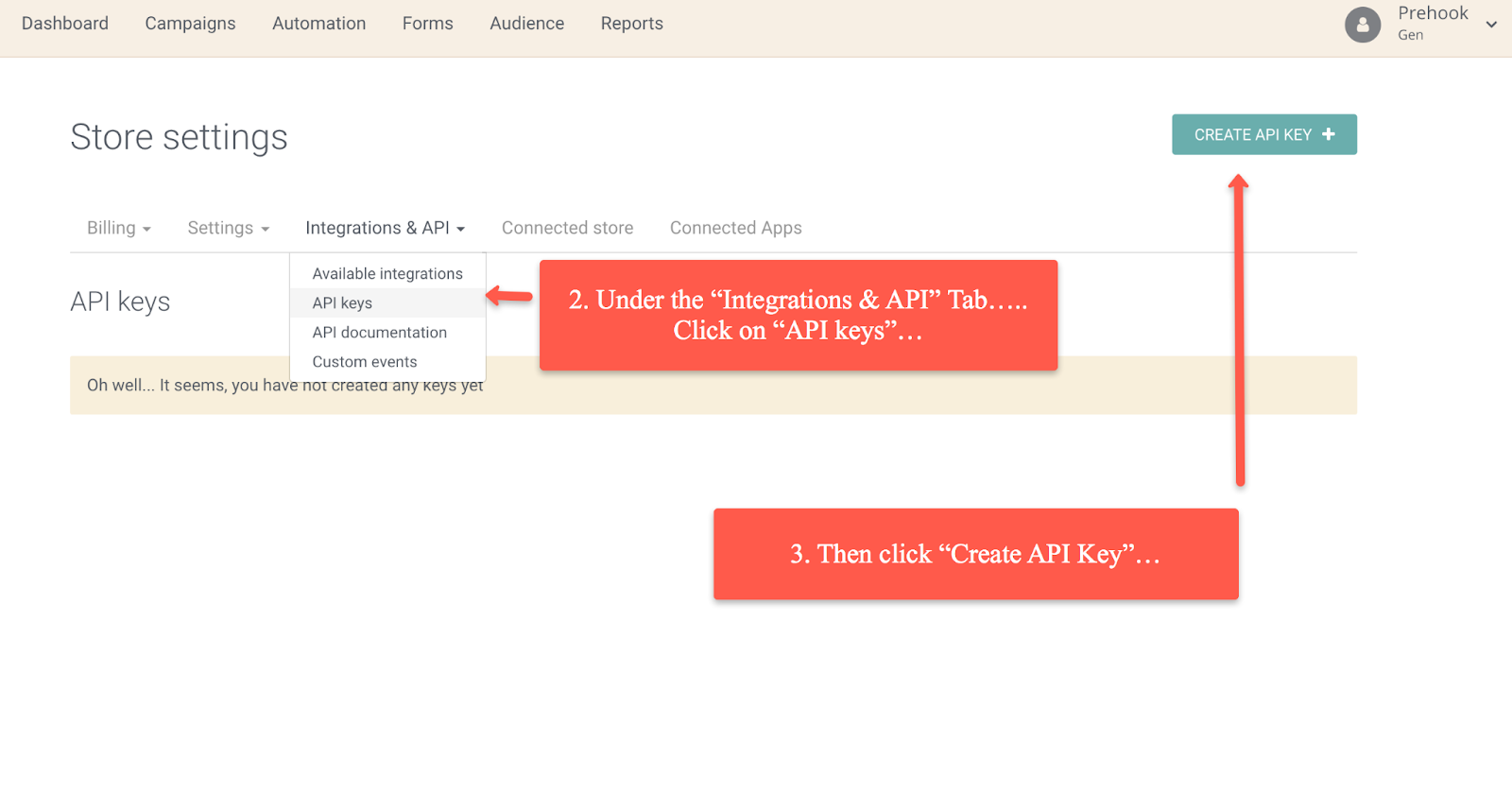Collapse the Integrations & API dropdown
The height and width of the screenshot is (811, 1512).
click(386, 228)
